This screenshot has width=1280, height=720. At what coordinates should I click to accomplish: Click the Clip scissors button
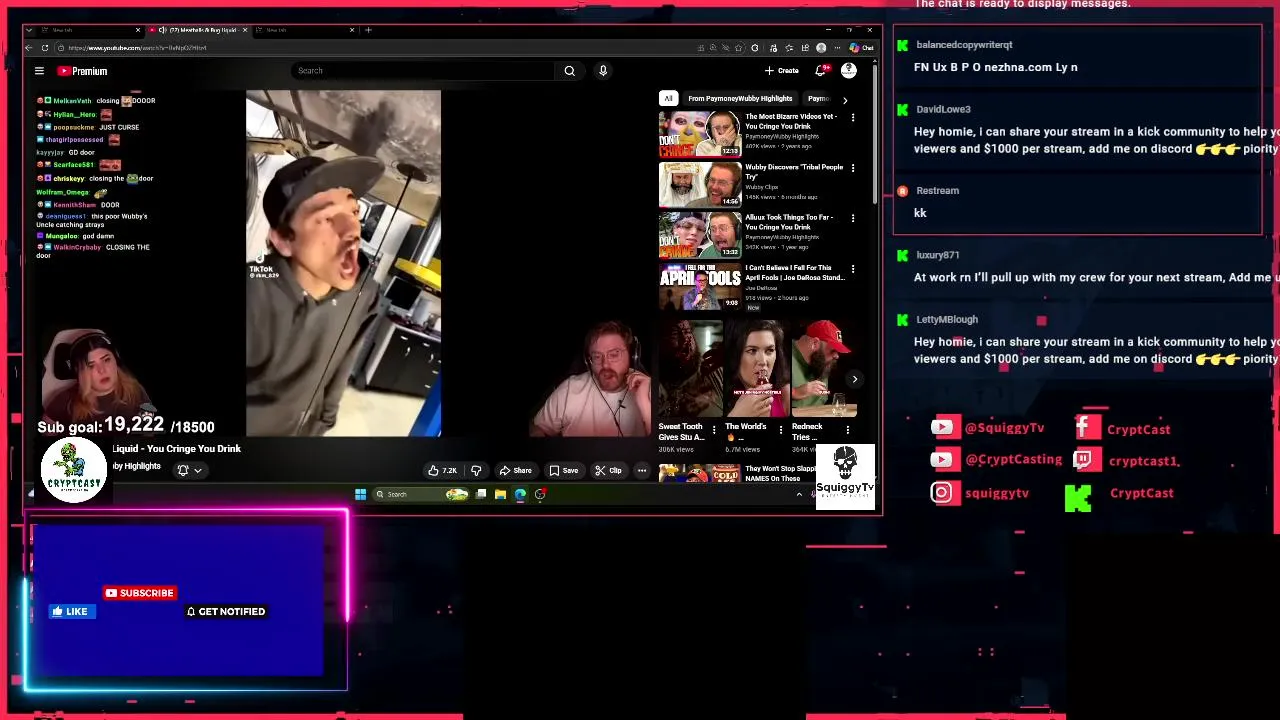click(608, 470)
